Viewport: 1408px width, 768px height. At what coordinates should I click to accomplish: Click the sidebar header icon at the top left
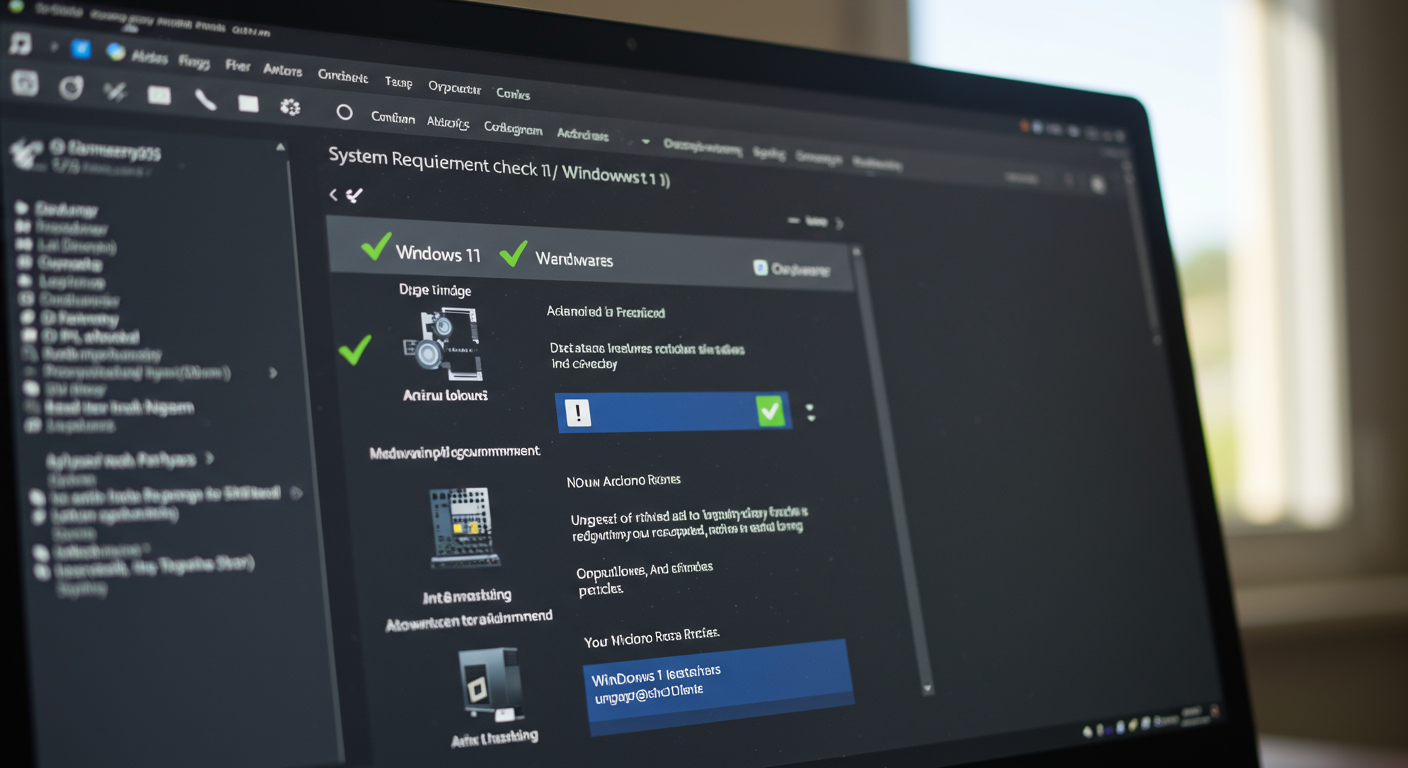pos(25,154)
